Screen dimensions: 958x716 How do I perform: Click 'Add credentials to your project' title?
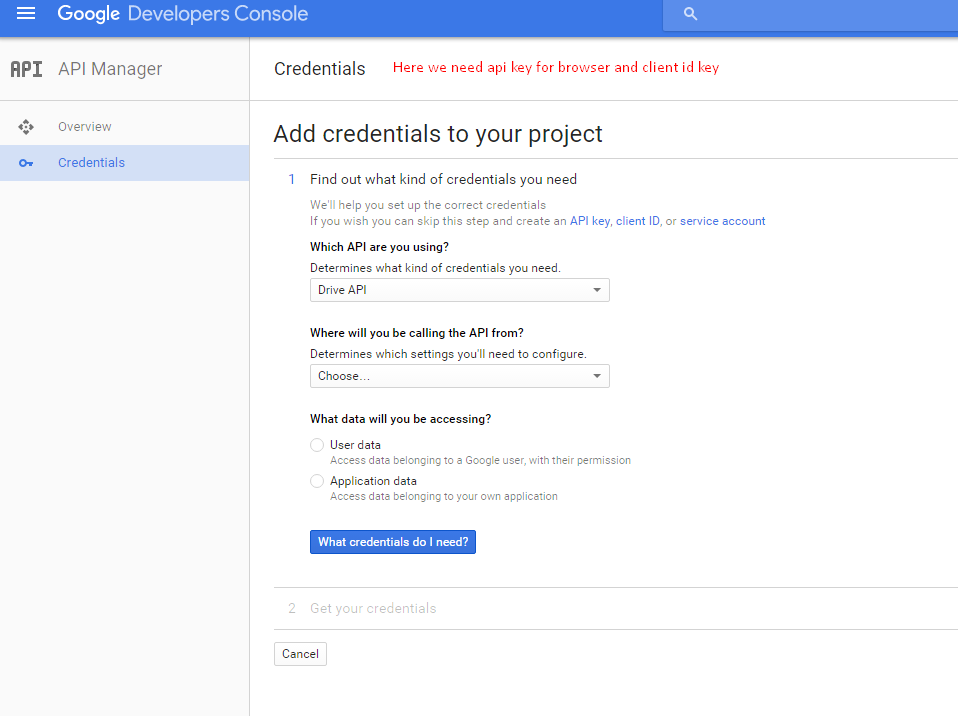(438, 134)
